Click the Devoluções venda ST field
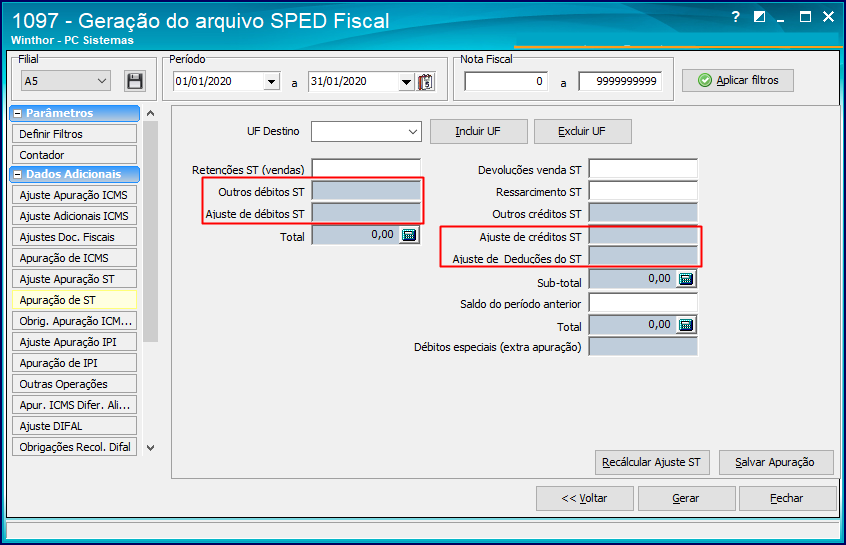This screenshot has width=846, height=545. pos(643,169)
